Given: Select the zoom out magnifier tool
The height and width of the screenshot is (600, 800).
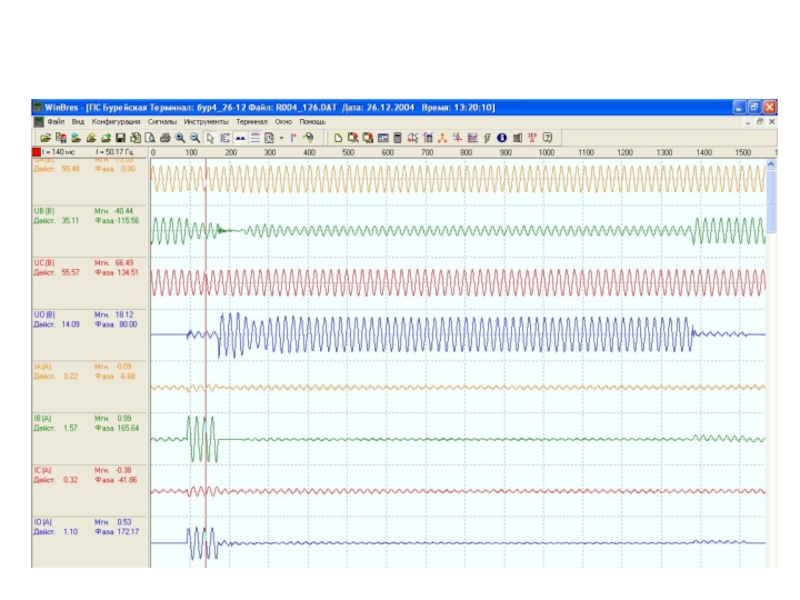Looking at the screenshot, I should coord(194,137).
